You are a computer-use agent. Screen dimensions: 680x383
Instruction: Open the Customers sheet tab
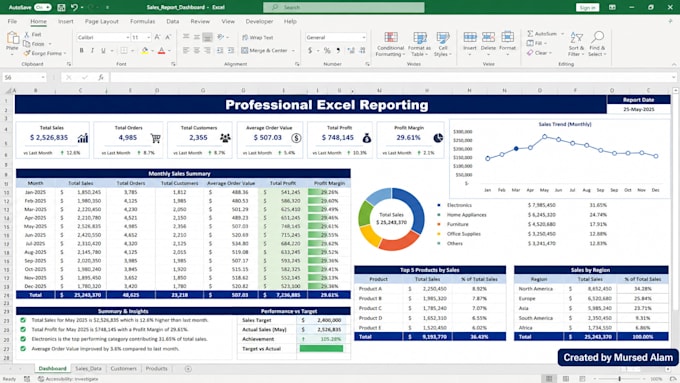(x=124, y=369)
